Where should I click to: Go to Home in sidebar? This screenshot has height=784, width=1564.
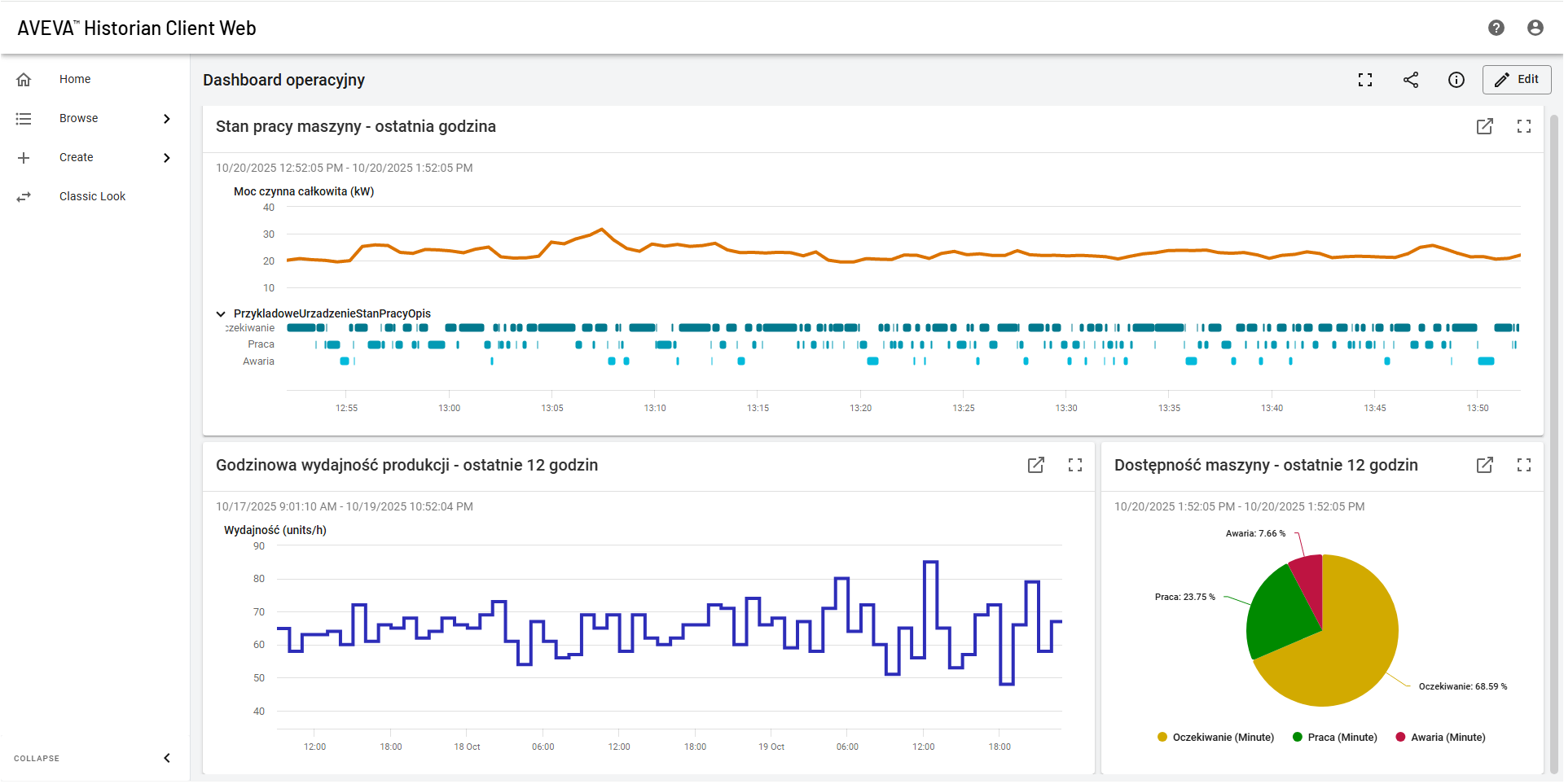coord(75,80)
